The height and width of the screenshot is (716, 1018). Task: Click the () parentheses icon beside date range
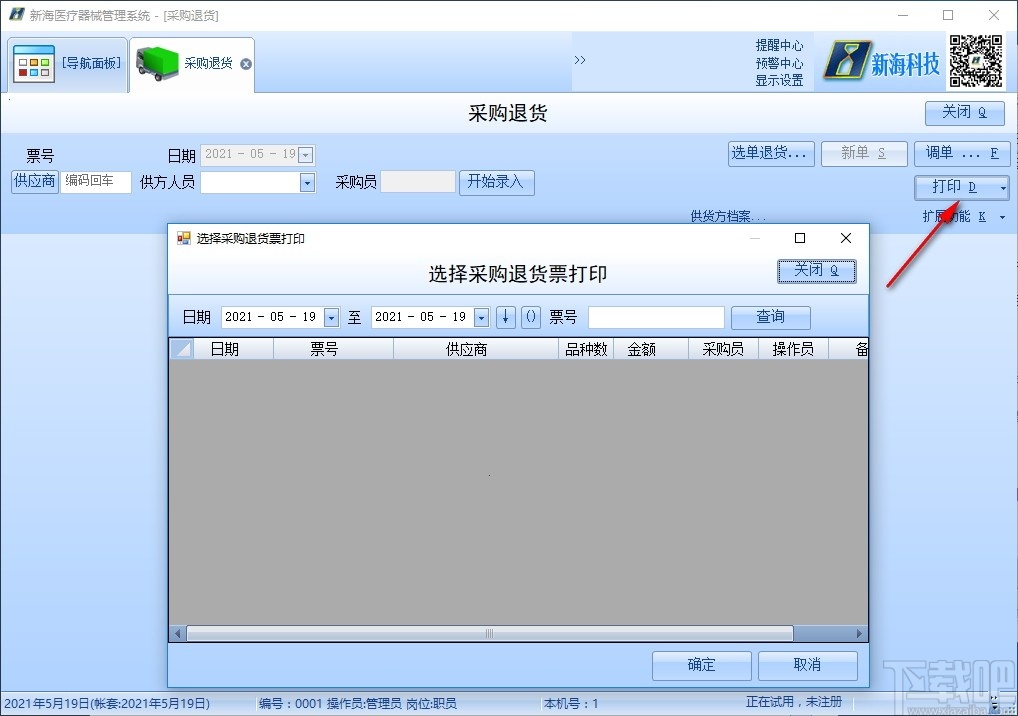point(531,317)
